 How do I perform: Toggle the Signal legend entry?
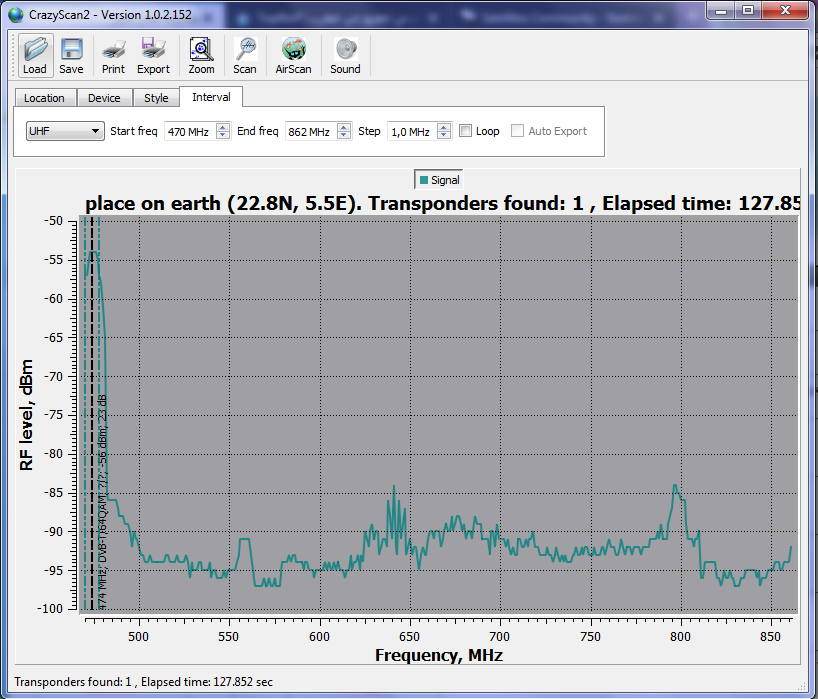click(x=439, y=180)
